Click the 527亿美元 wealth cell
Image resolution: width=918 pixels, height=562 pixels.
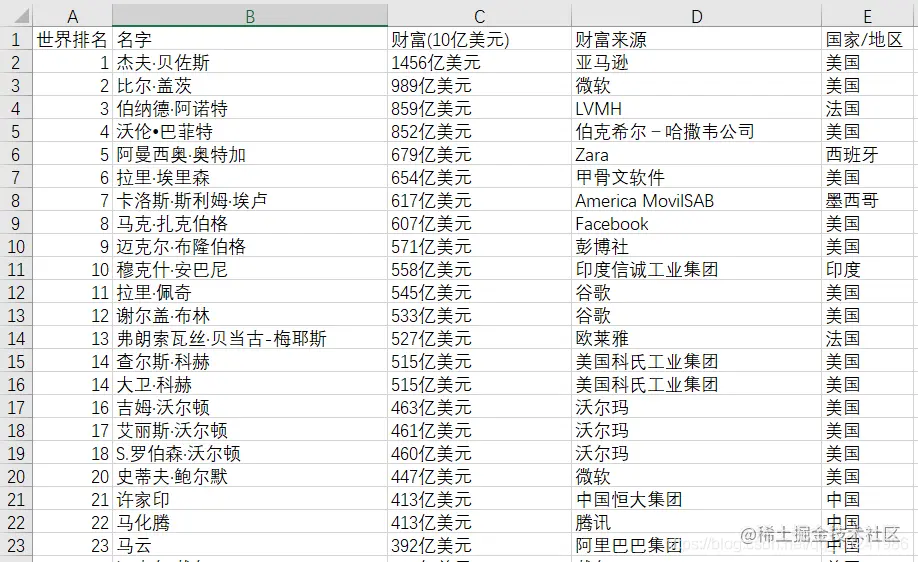click(x=479, y=338)
